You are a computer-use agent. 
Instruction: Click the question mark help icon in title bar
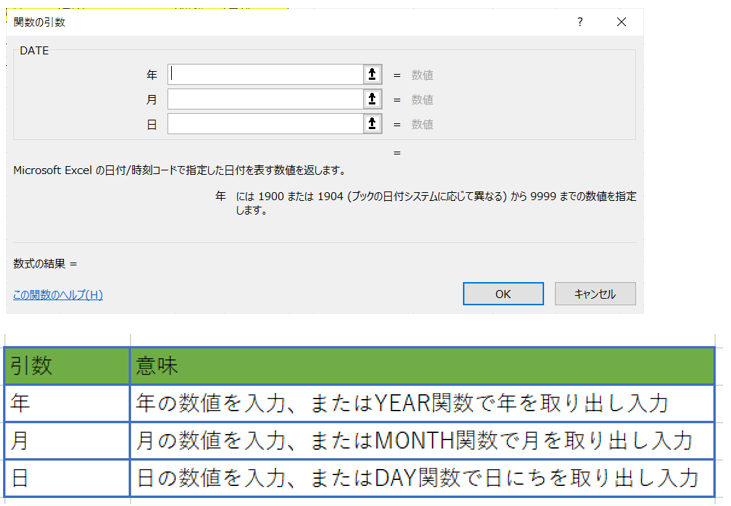580,22
